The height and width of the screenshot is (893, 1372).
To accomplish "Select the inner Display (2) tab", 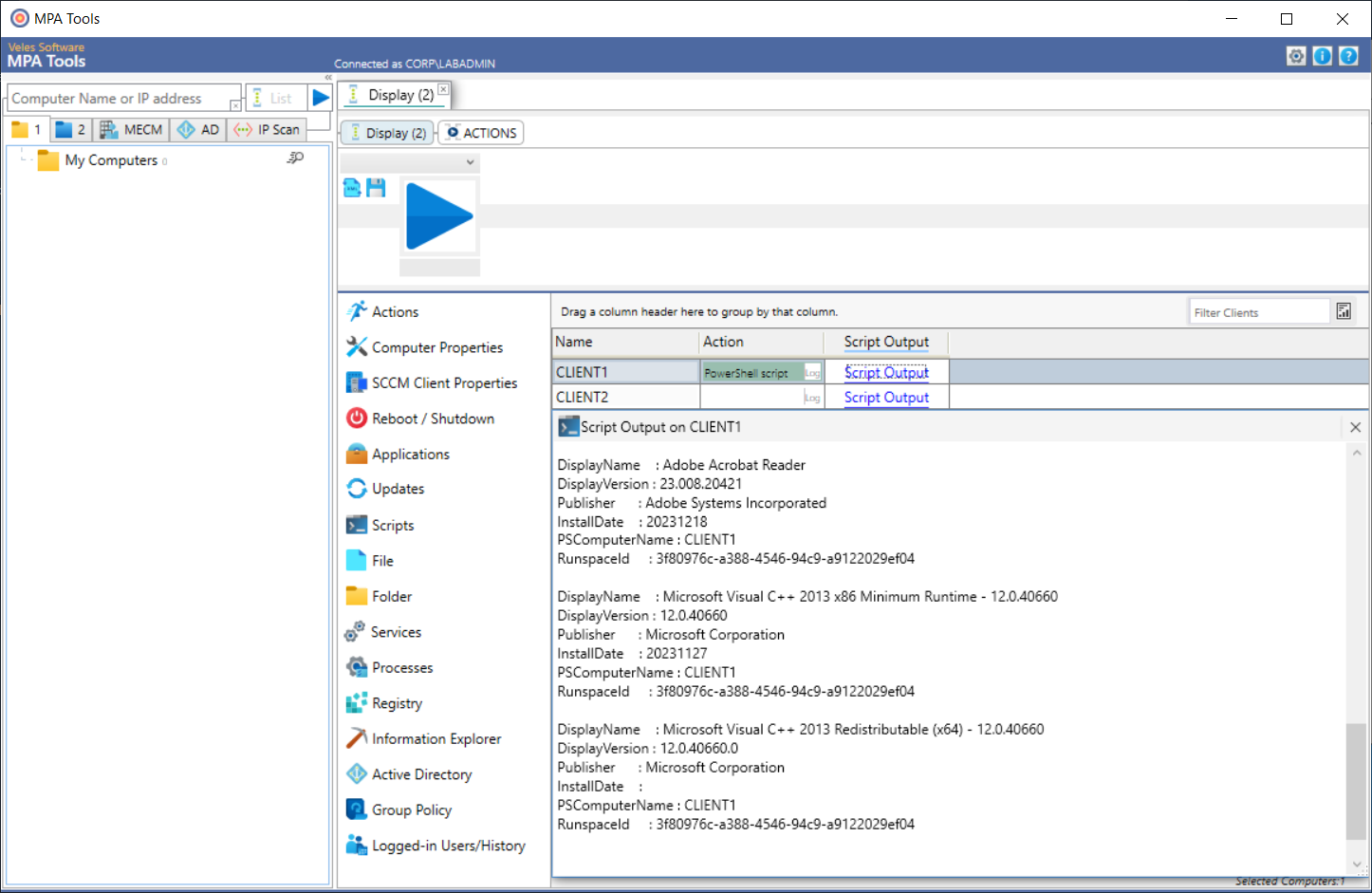I will pyautogui.click(x=387, y=133).
